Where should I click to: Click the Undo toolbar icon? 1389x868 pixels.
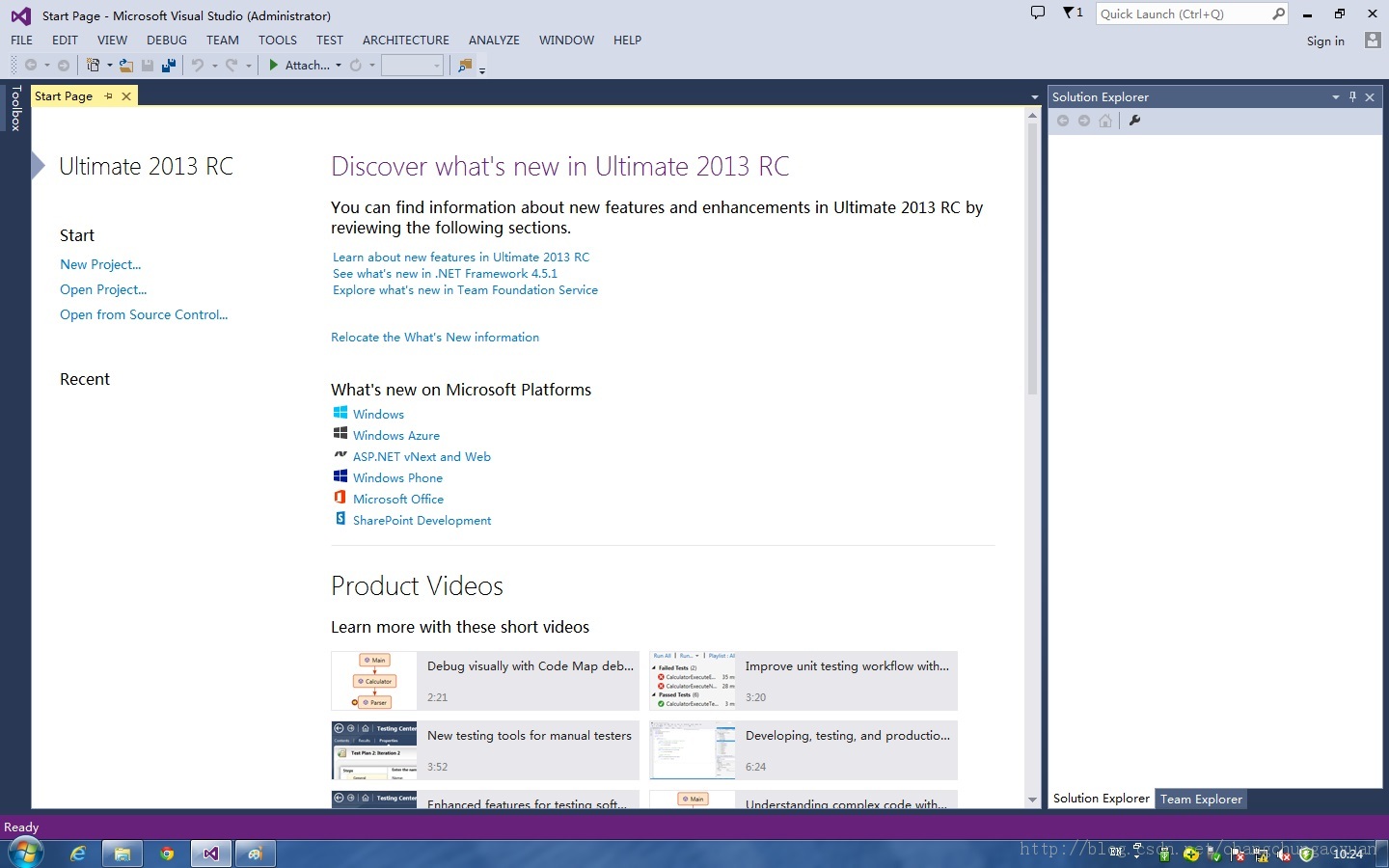[x=198, y=66]
